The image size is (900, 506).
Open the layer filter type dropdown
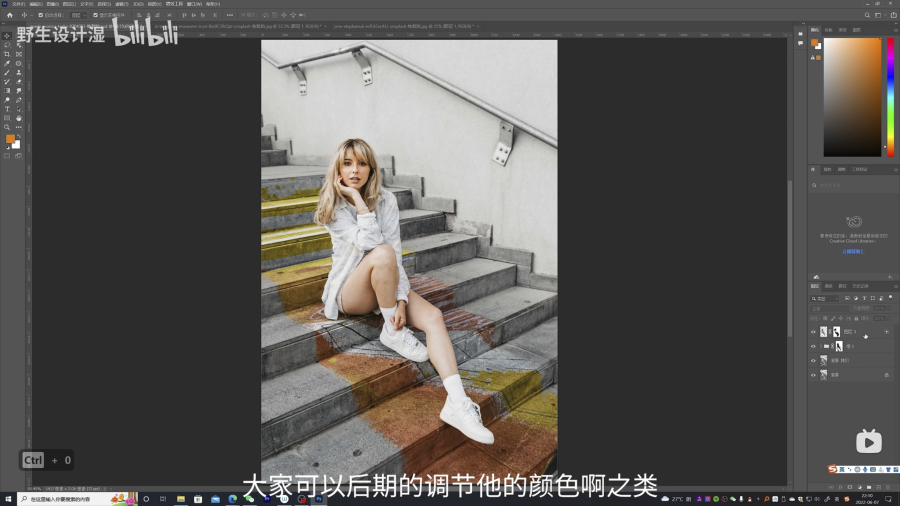pyautogui.click(x=824, y=298)
